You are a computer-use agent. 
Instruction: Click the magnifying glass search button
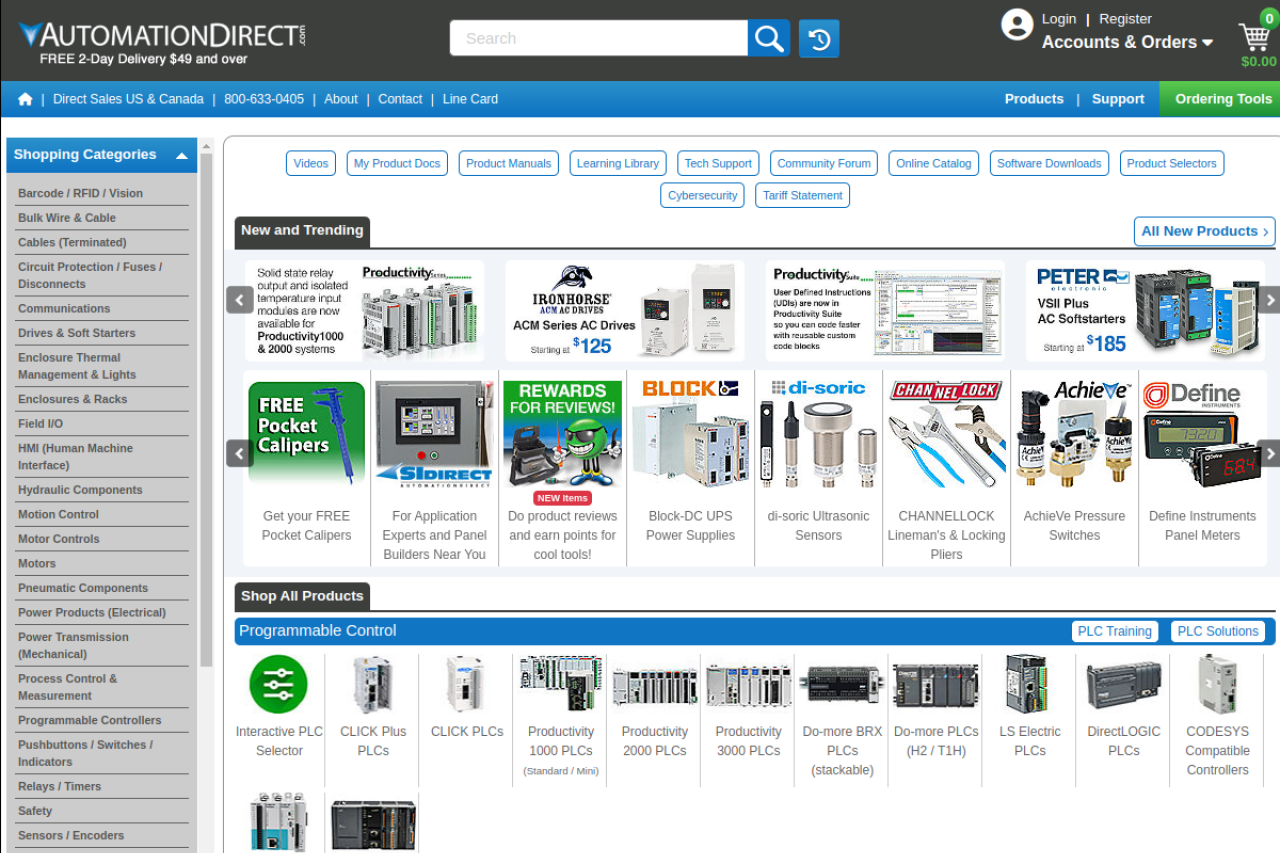[x=768, y=39]
